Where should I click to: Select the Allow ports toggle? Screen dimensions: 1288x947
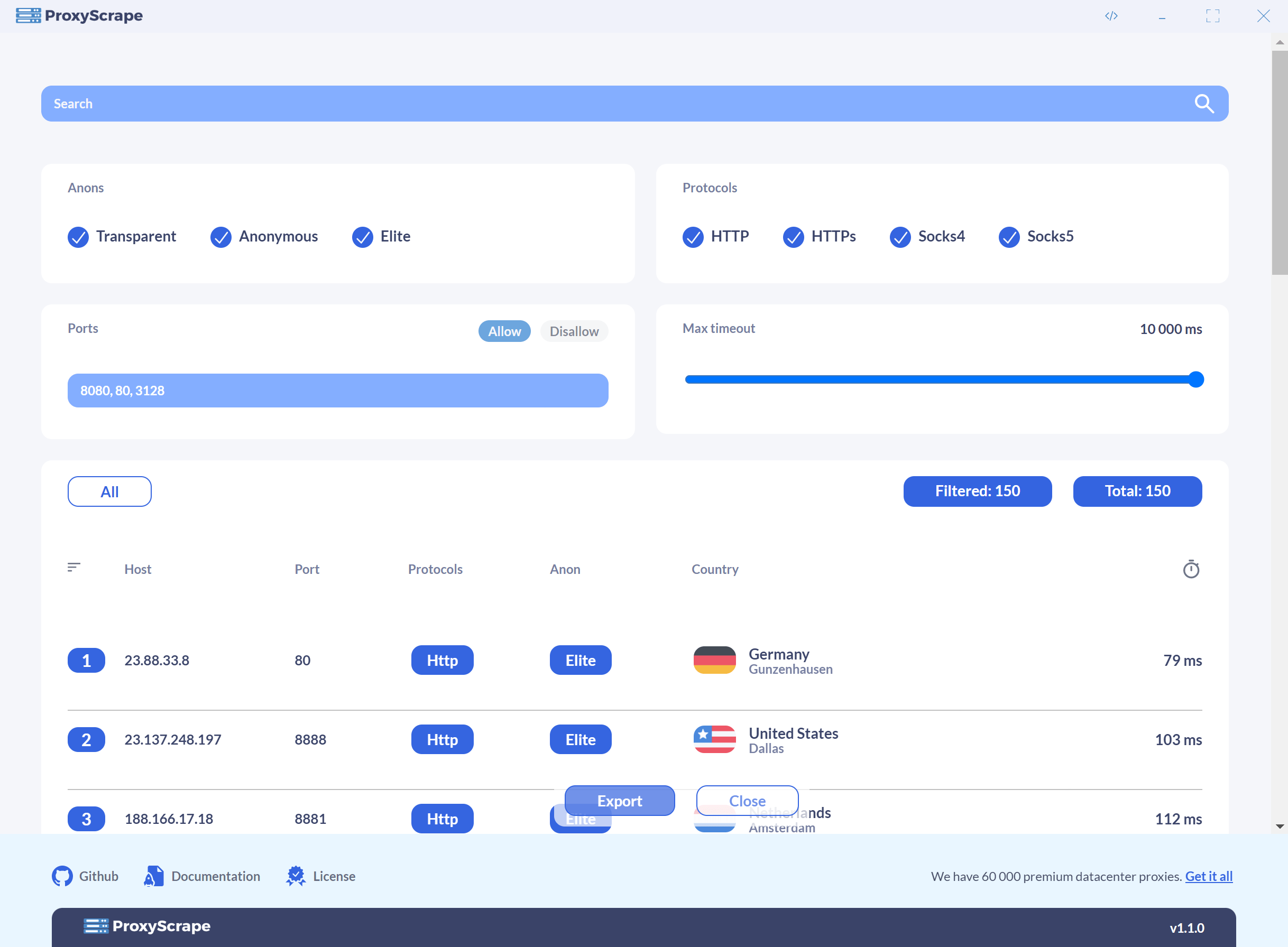(504, 331)
